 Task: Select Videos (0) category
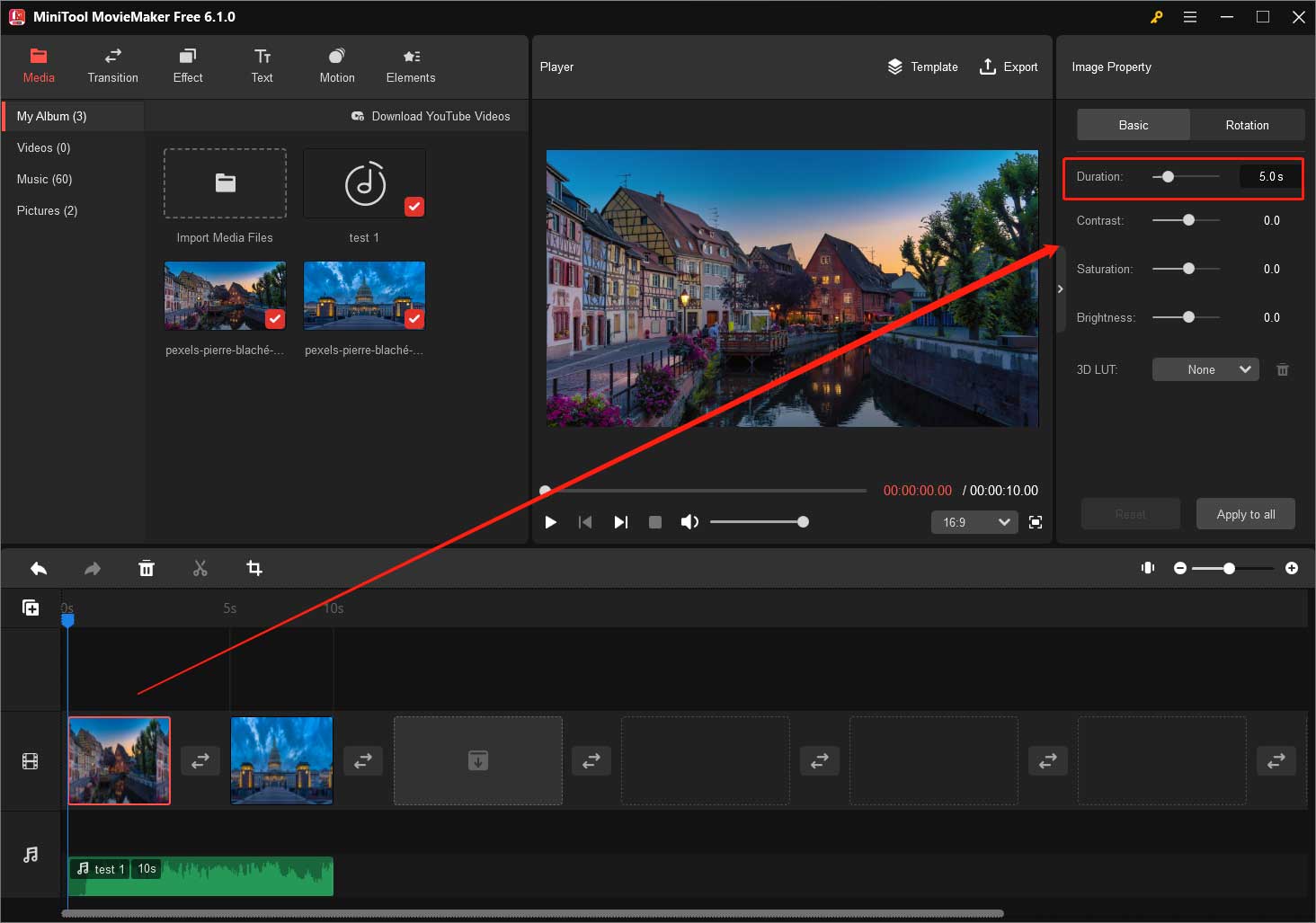[x=73, y=147]
